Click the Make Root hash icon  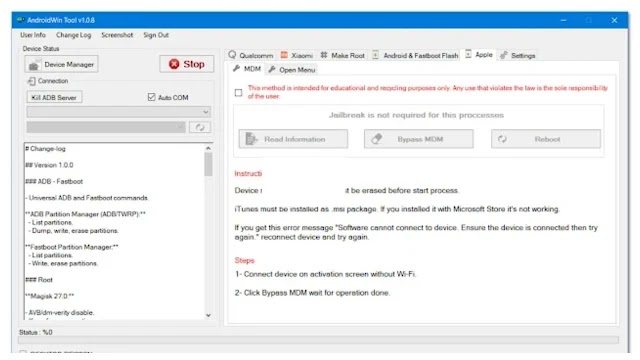click(324, 55)
